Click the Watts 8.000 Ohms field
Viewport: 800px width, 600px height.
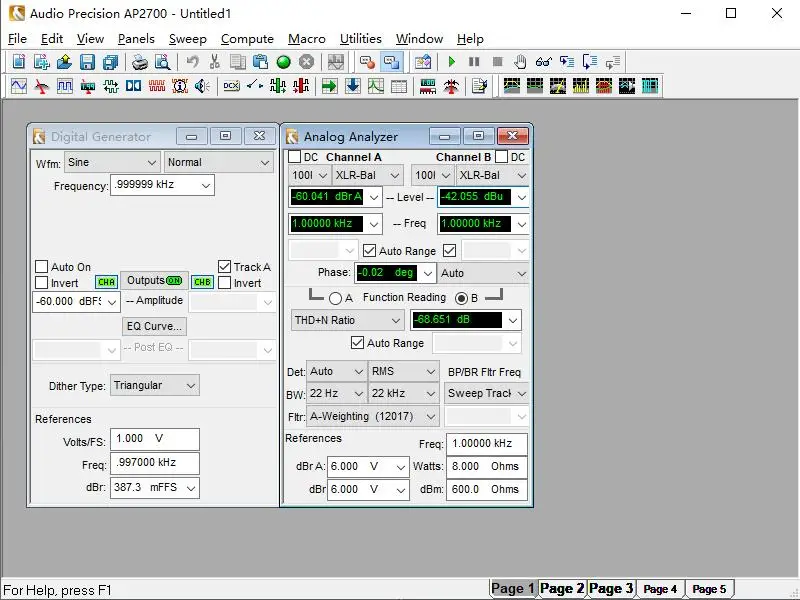click(x=487, y=466)
